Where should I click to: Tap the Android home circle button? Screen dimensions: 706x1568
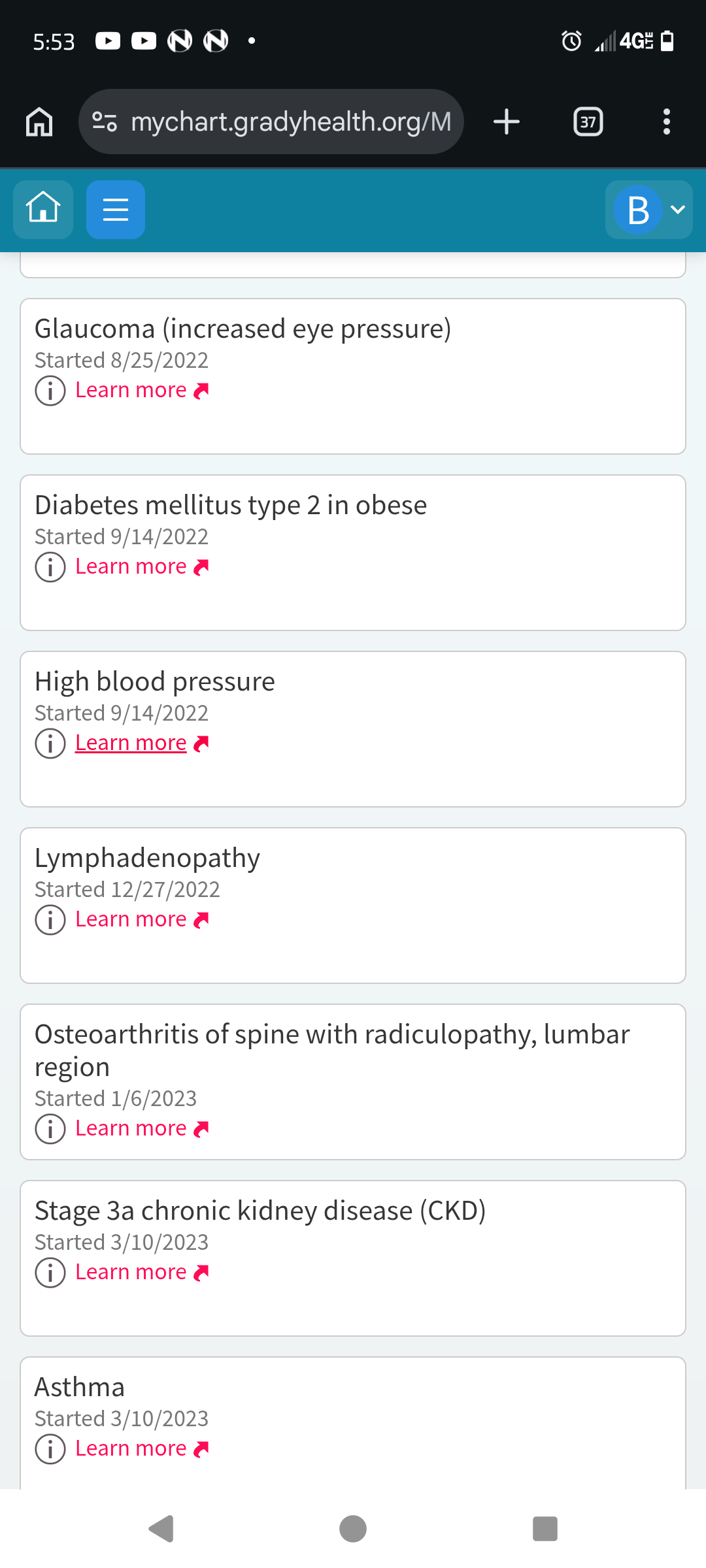[353, 1529]
